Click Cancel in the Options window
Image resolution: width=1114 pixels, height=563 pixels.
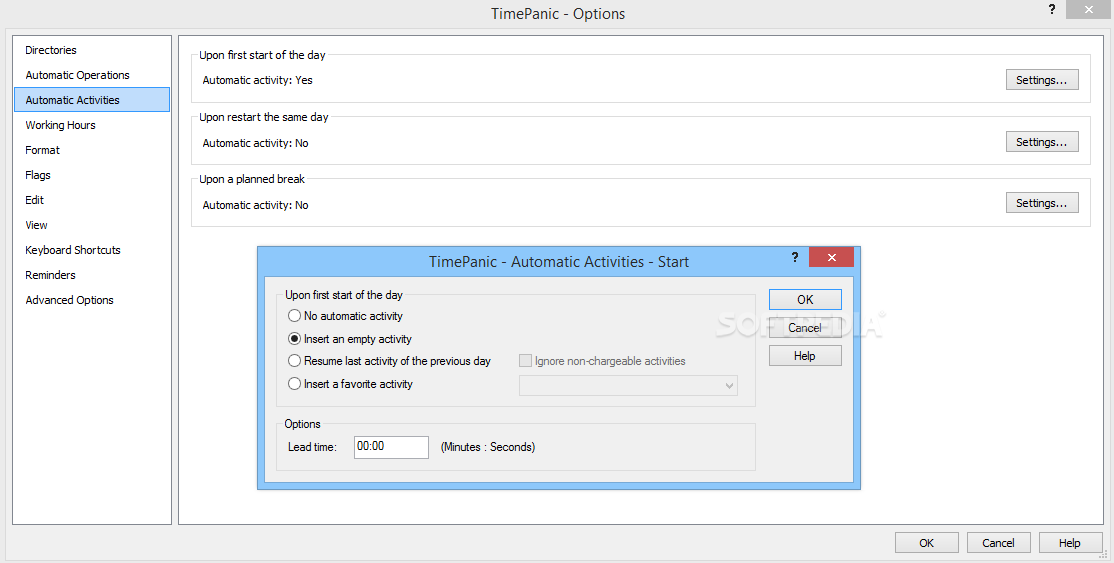998,542
